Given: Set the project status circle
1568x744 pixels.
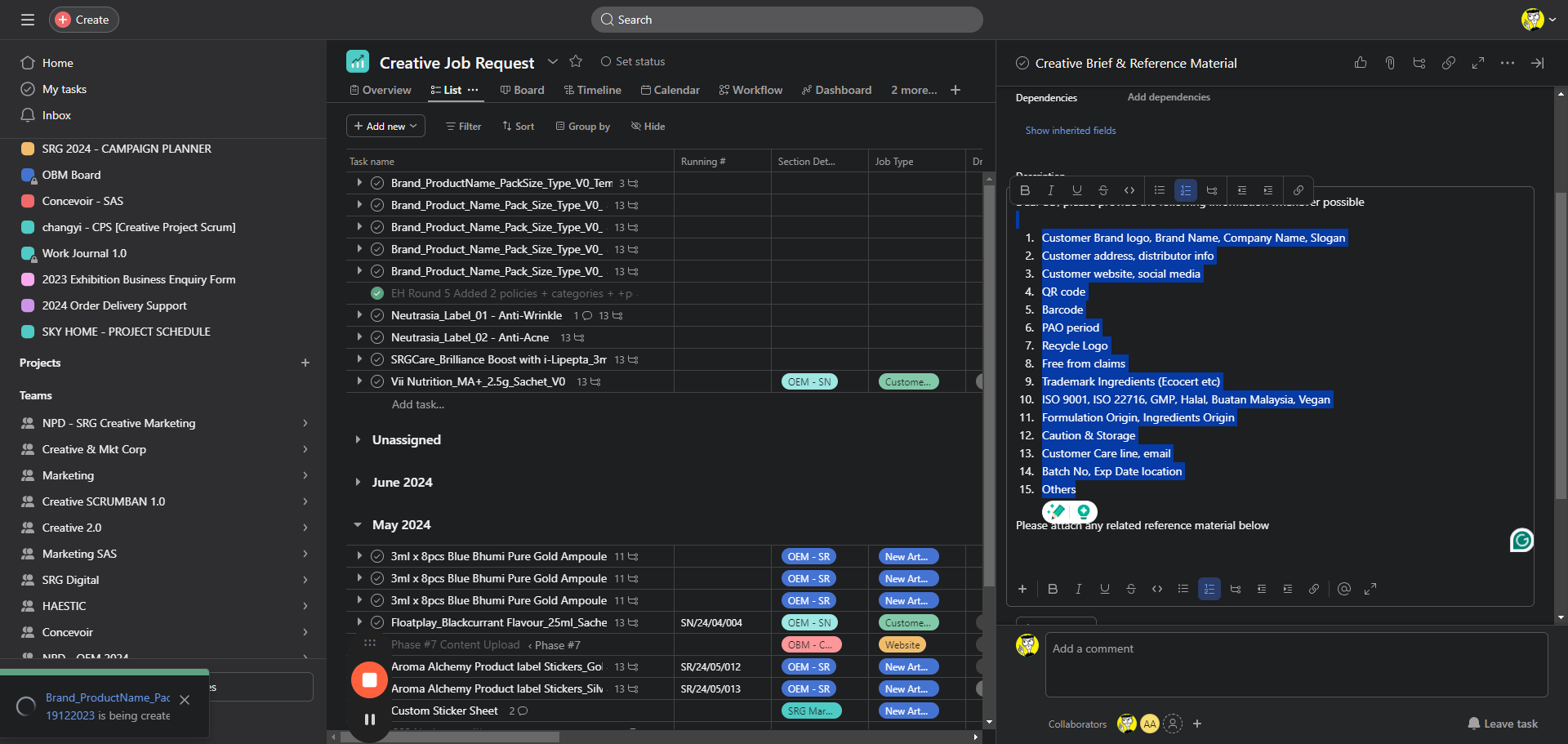Looking at the screenshot, I should click(606, 61).
